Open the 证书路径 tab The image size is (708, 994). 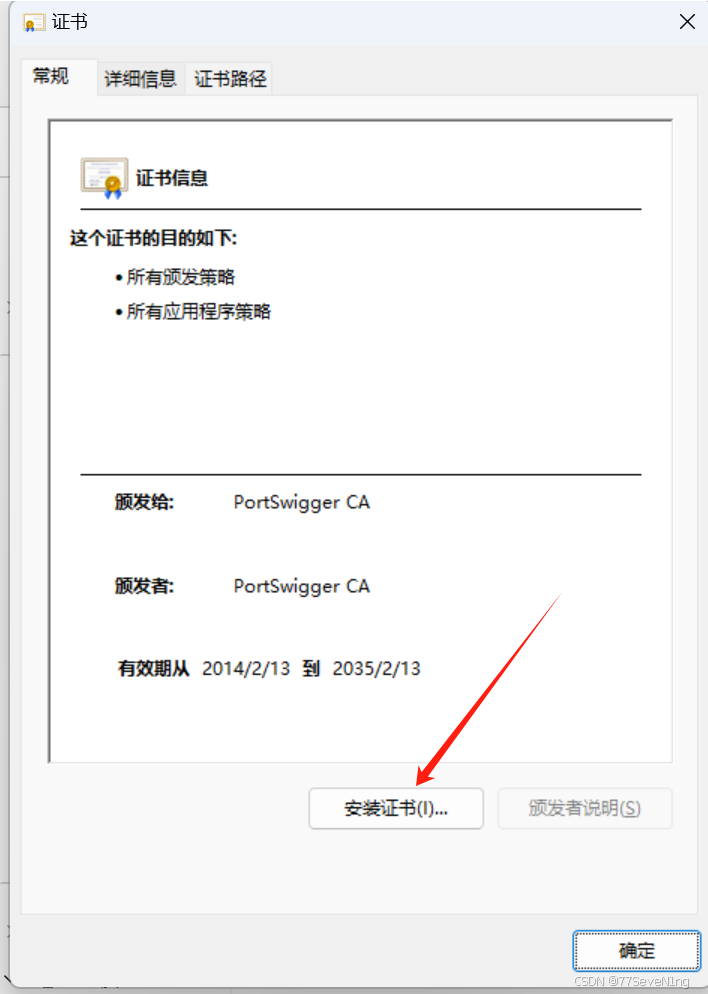coord(229,79)
